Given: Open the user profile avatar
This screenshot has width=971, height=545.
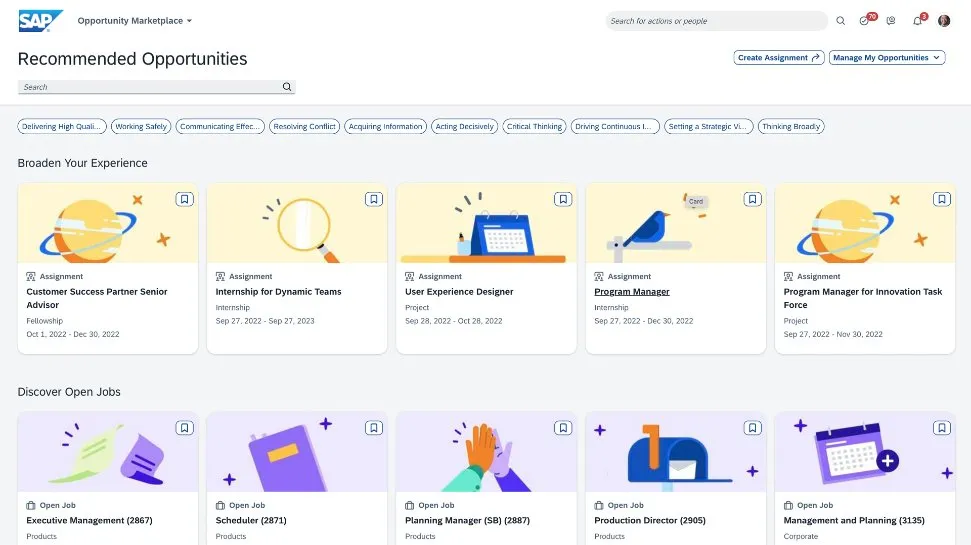Looking at the screenshot, I should 944,21.
